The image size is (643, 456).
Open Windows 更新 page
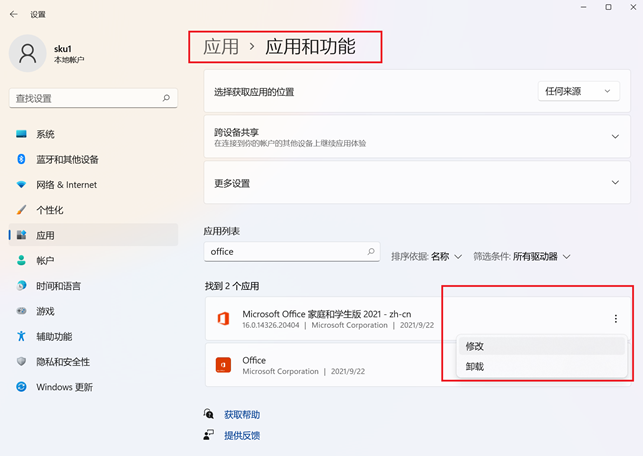click(x=64, y=387)
